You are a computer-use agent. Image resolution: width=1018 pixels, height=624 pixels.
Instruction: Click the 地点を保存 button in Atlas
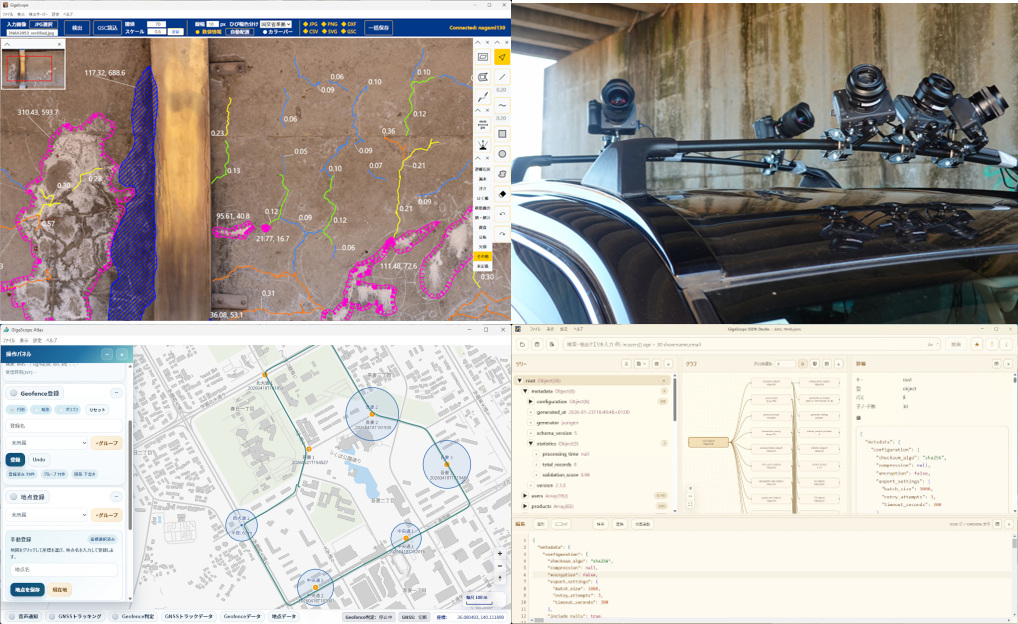27,590
